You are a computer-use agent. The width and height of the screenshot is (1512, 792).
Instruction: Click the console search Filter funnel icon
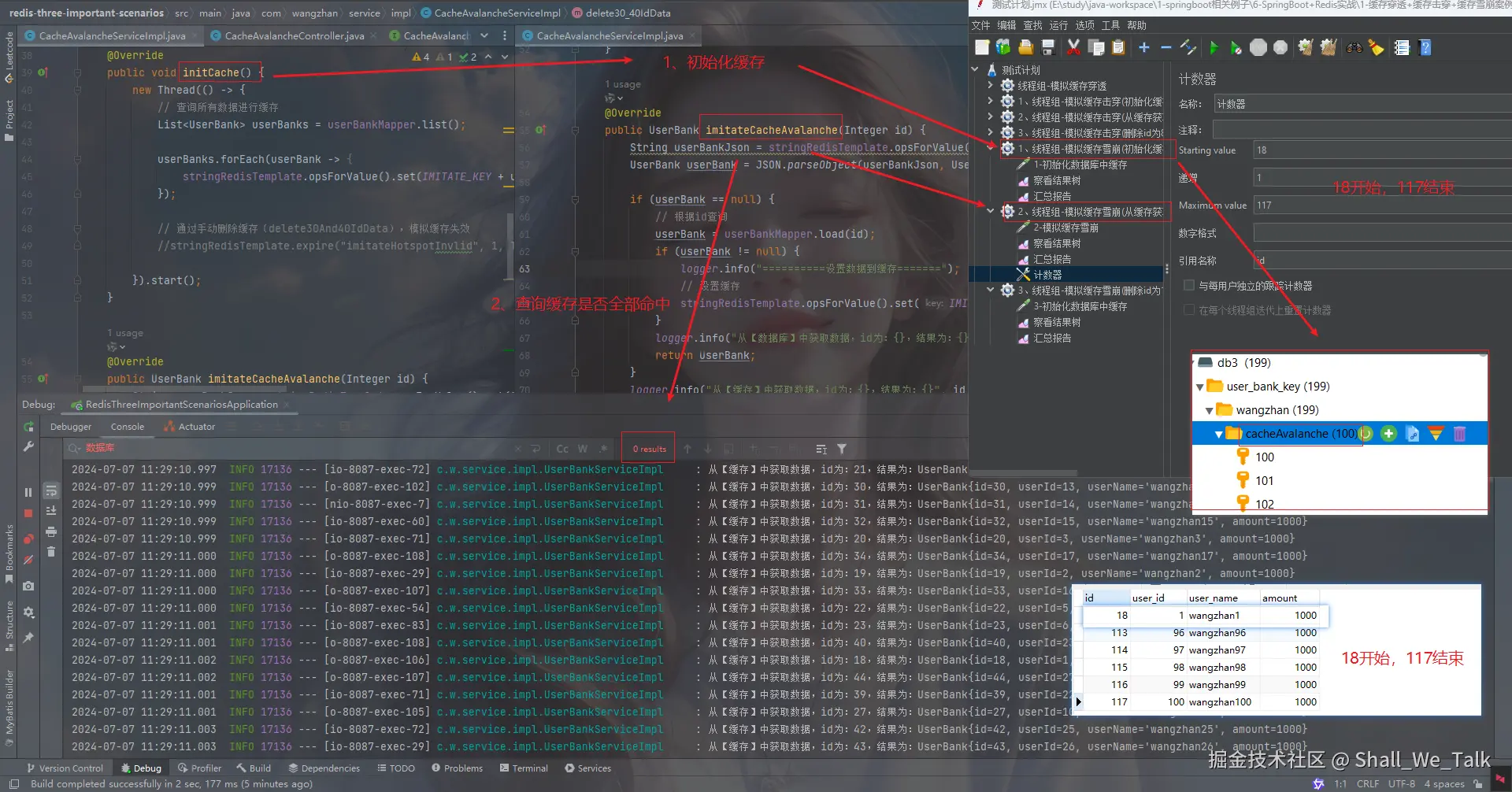tap(842, 449)
